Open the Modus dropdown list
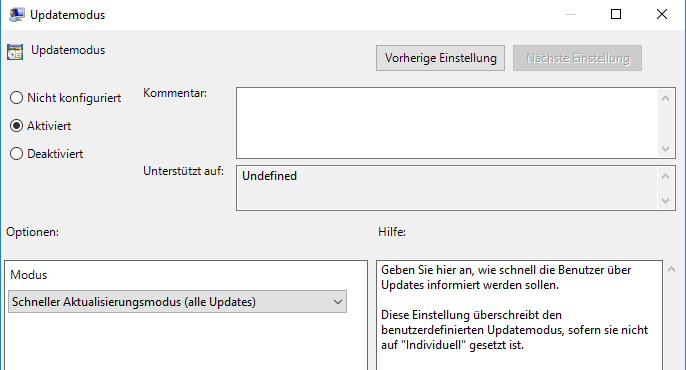Viewport: 686px width, 370px height. [177, 302]
